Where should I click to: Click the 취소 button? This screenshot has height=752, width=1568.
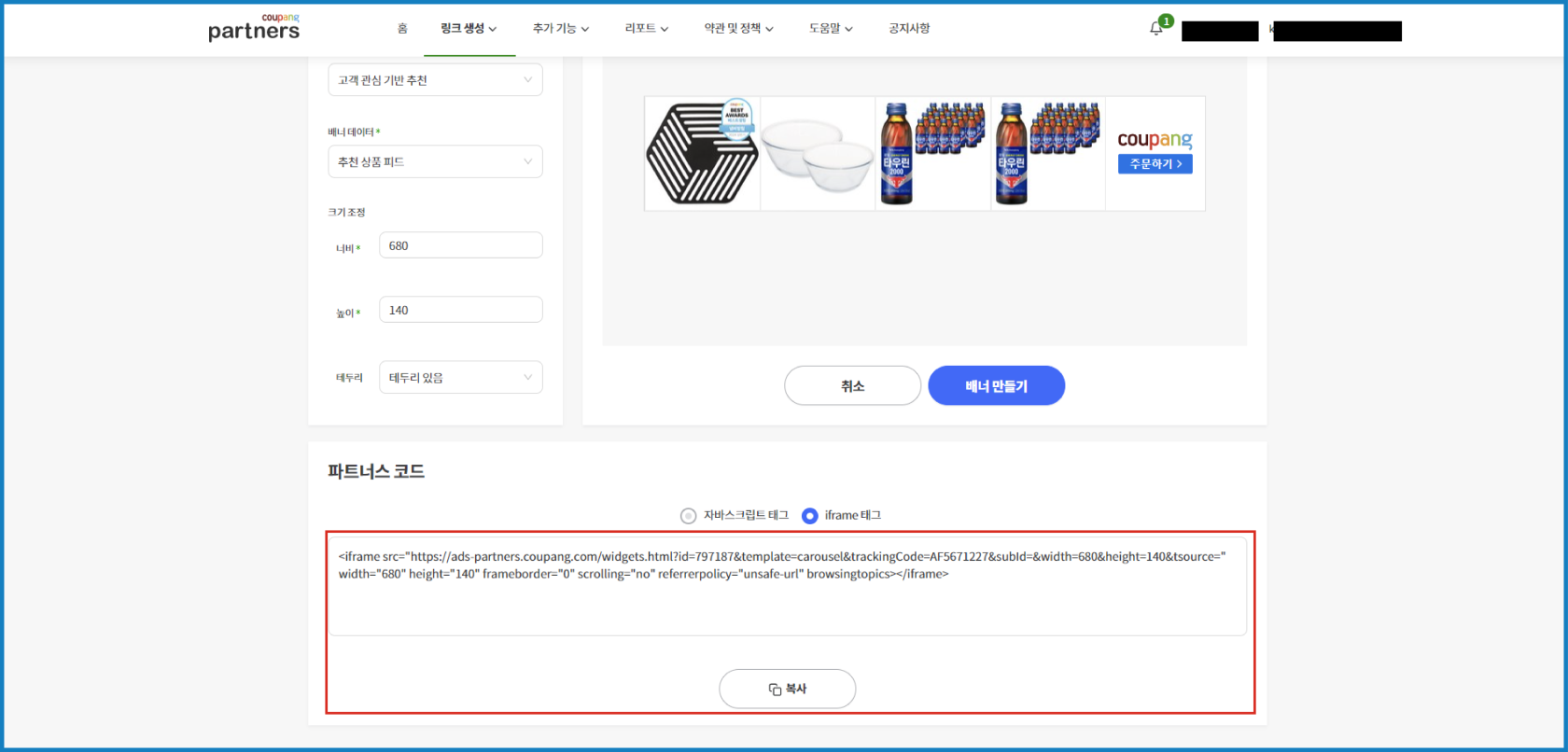click(x=852, y=386)
